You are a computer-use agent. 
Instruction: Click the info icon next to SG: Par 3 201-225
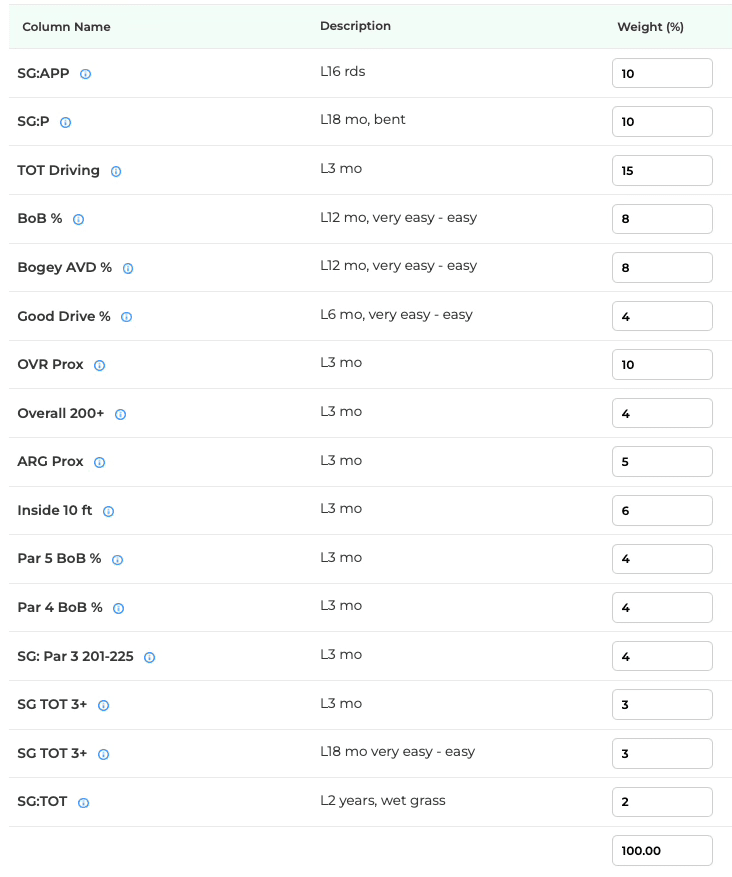(149, 657)
